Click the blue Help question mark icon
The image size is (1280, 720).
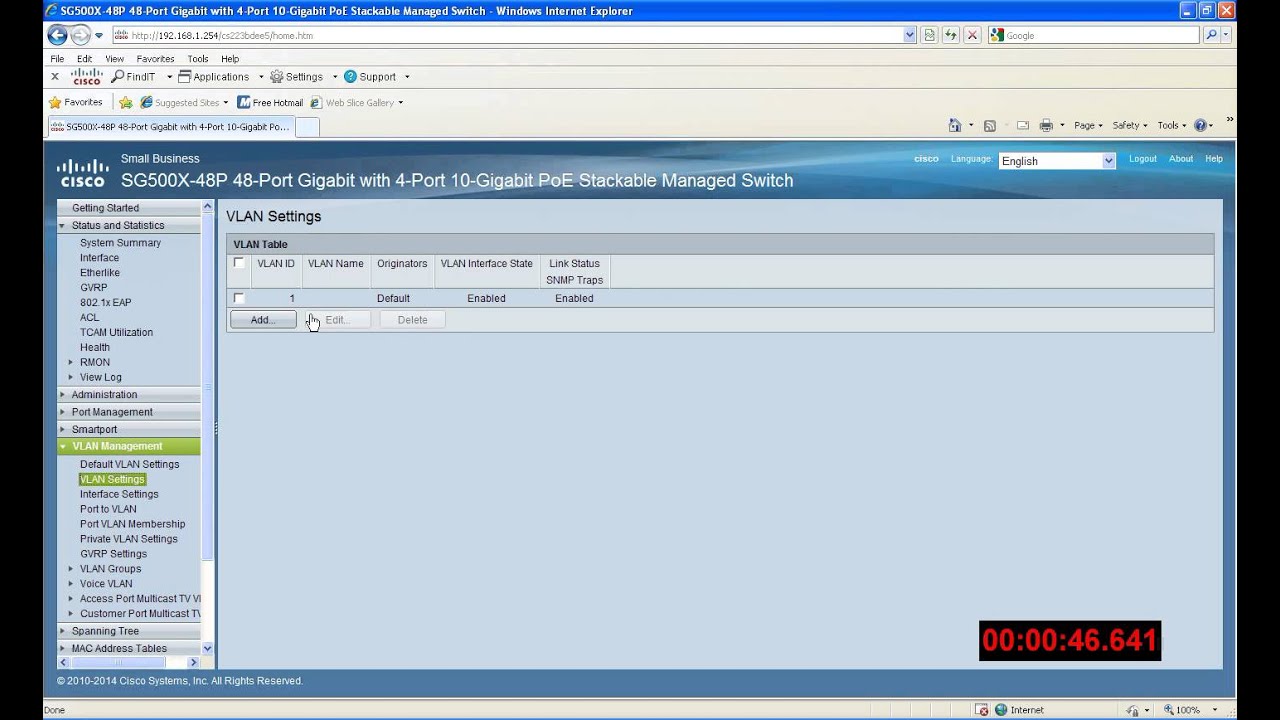coord(1200,125)
